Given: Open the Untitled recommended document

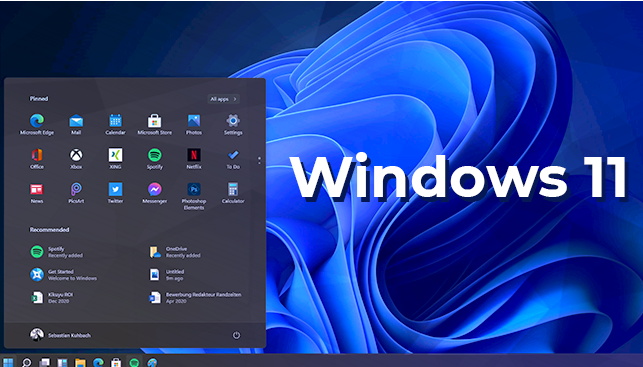Looking at the screenshot, I should [x=167, y=275].
